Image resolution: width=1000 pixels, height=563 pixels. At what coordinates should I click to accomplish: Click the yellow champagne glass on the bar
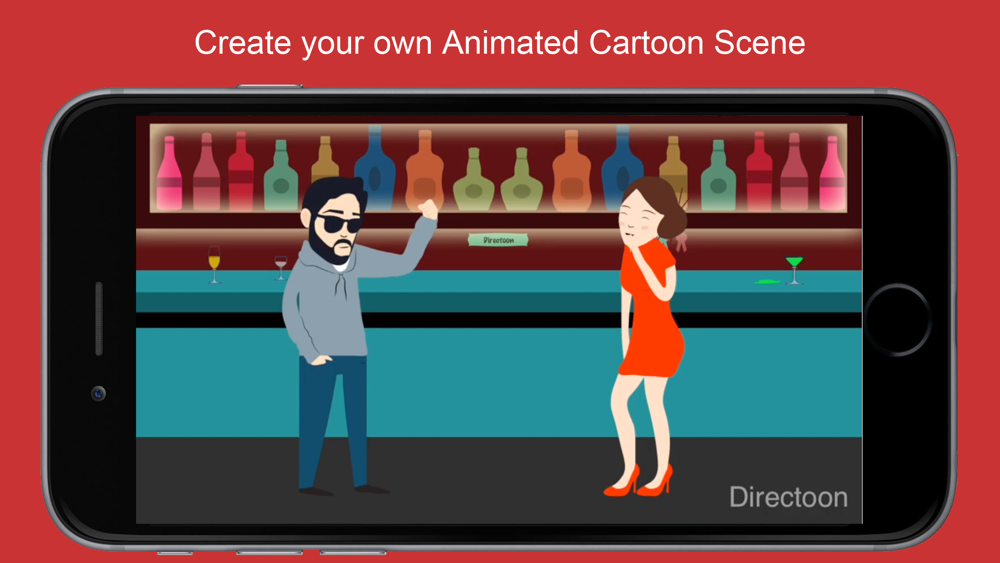[x=214, y=265]
